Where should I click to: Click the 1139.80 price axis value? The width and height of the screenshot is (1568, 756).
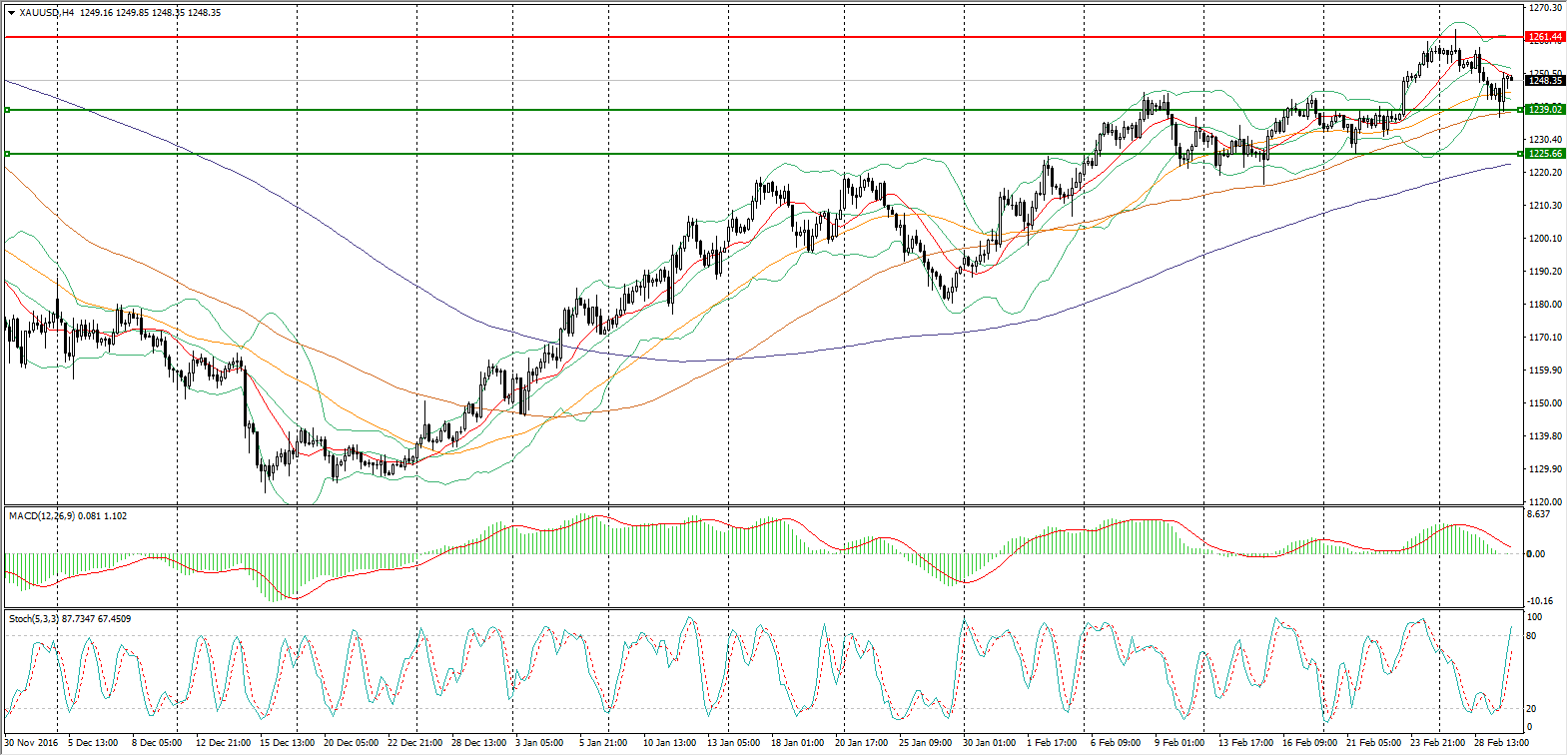pyautogui.click(x=1544, y=436)
